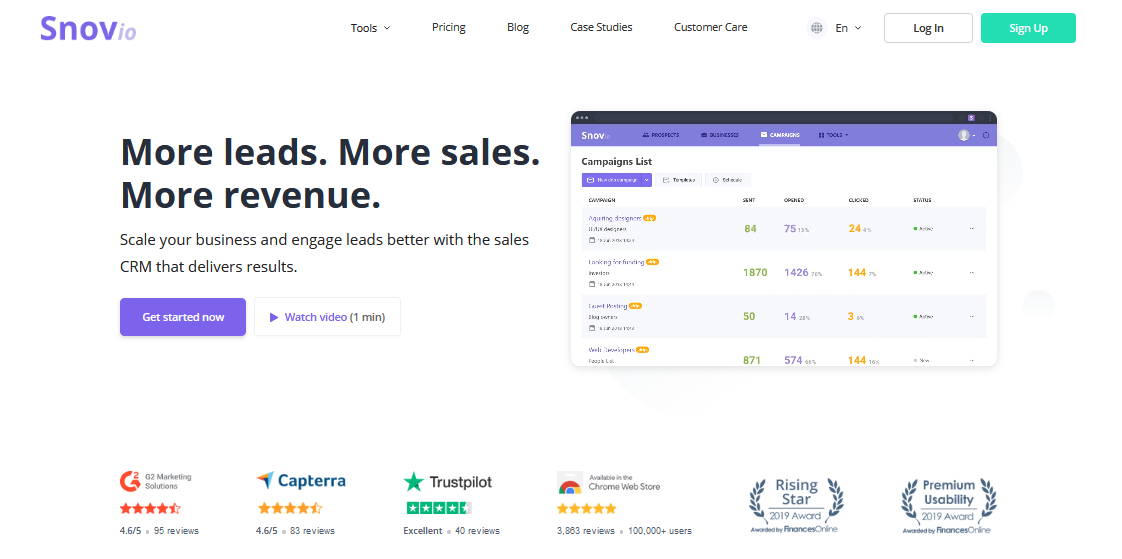Click the Snov.io logo
Image resolution: width=1122 pixels, height=559 pixels.
coord(89,29)
